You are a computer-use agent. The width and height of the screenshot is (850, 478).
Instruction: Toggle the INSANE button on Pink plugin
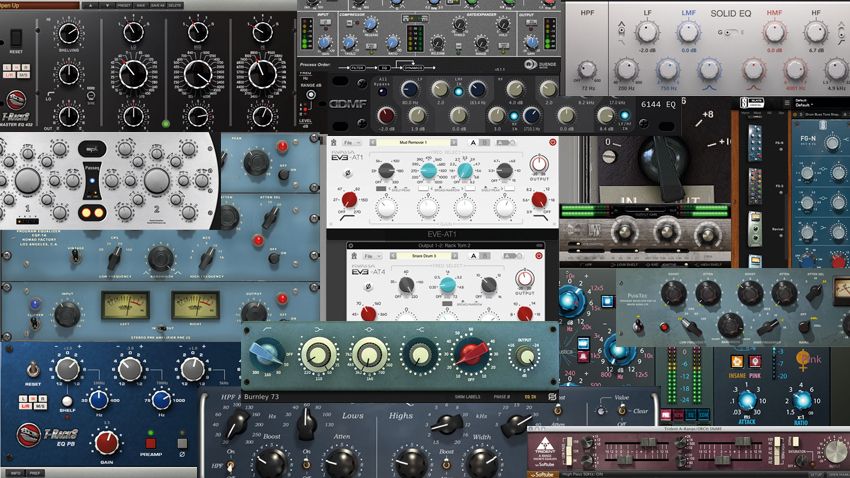click(x=737, y=361)
